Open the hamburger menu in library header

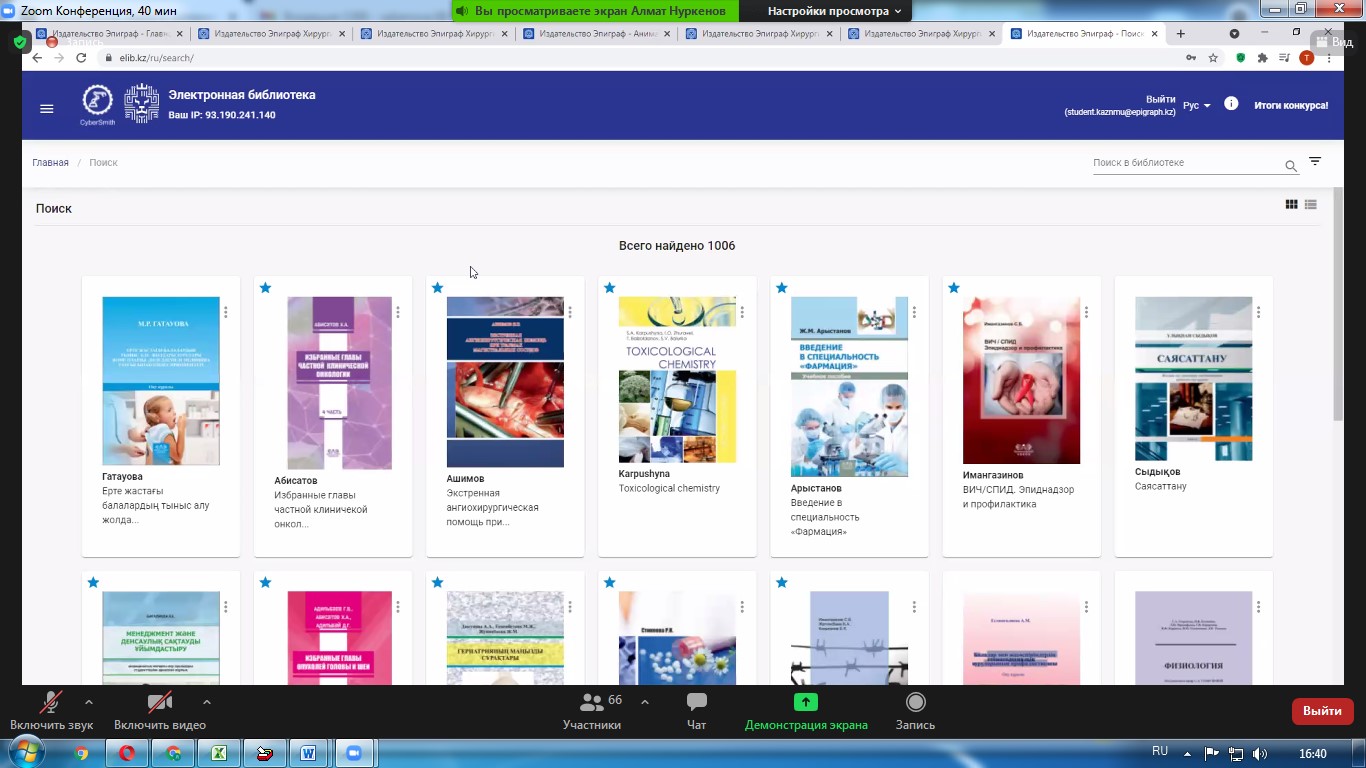[x=46, y=109]
